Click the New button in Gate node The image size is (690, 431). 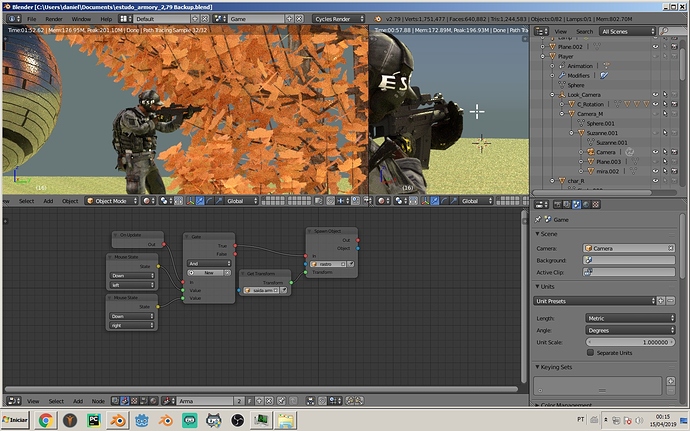pos(209,273)
